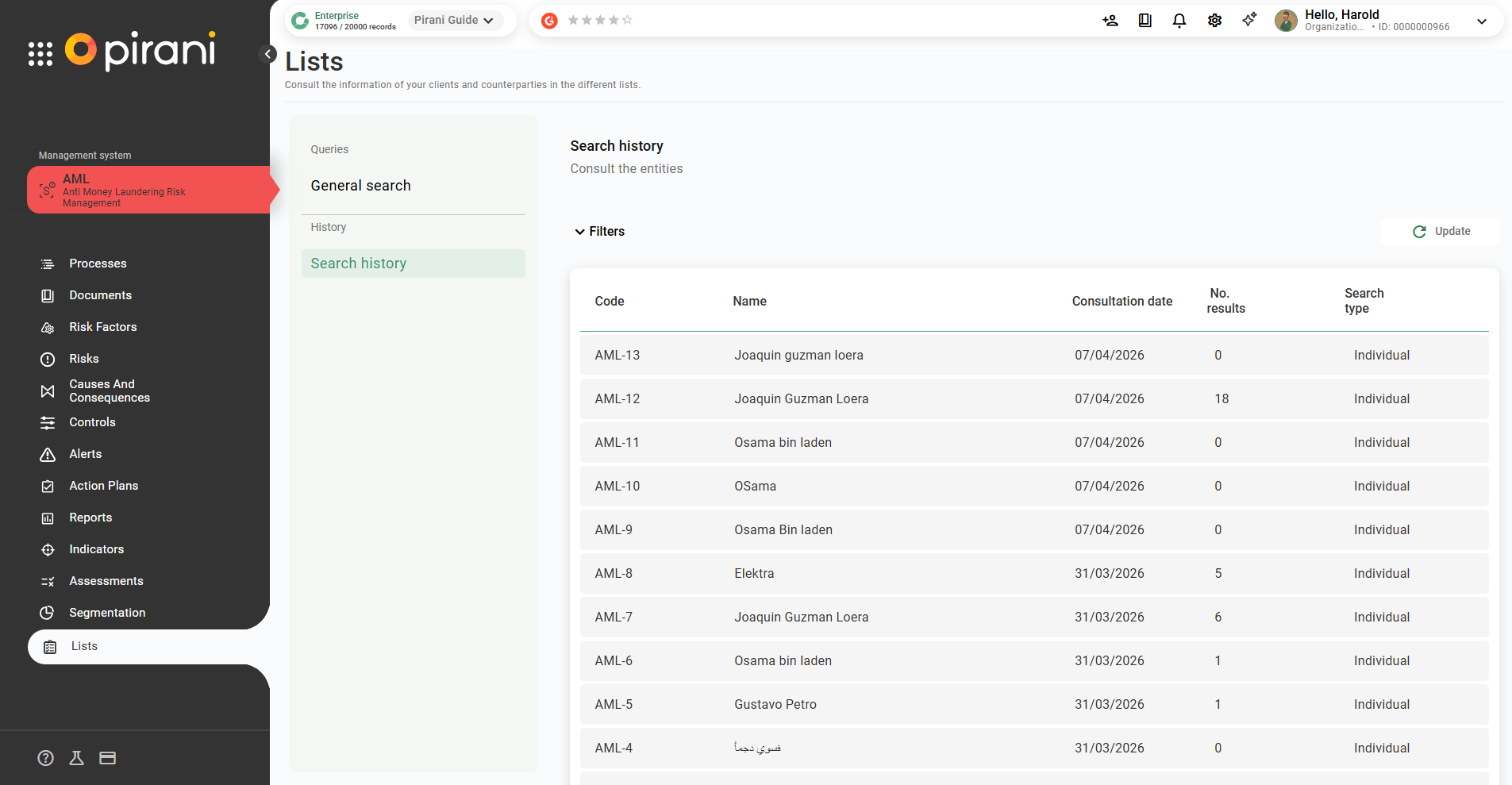1512x785 pixels.
Task: Open the apps grid launcher icon
Action: coord(40,53)
